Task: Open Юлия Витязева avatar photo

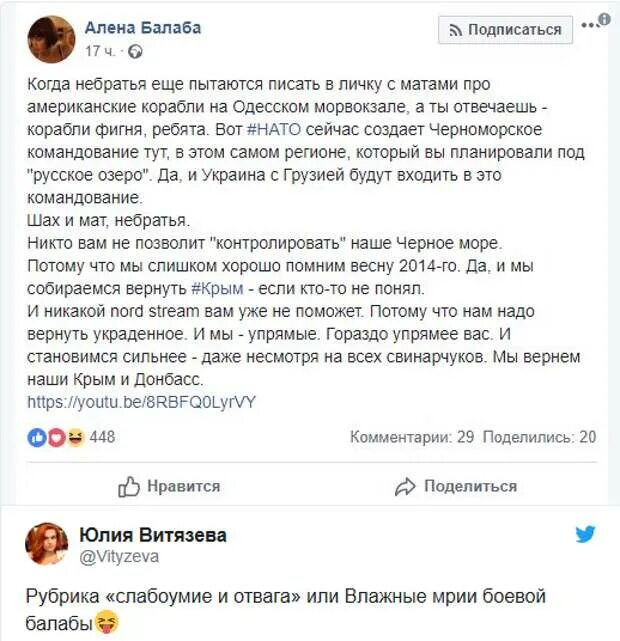Action: 47,544
